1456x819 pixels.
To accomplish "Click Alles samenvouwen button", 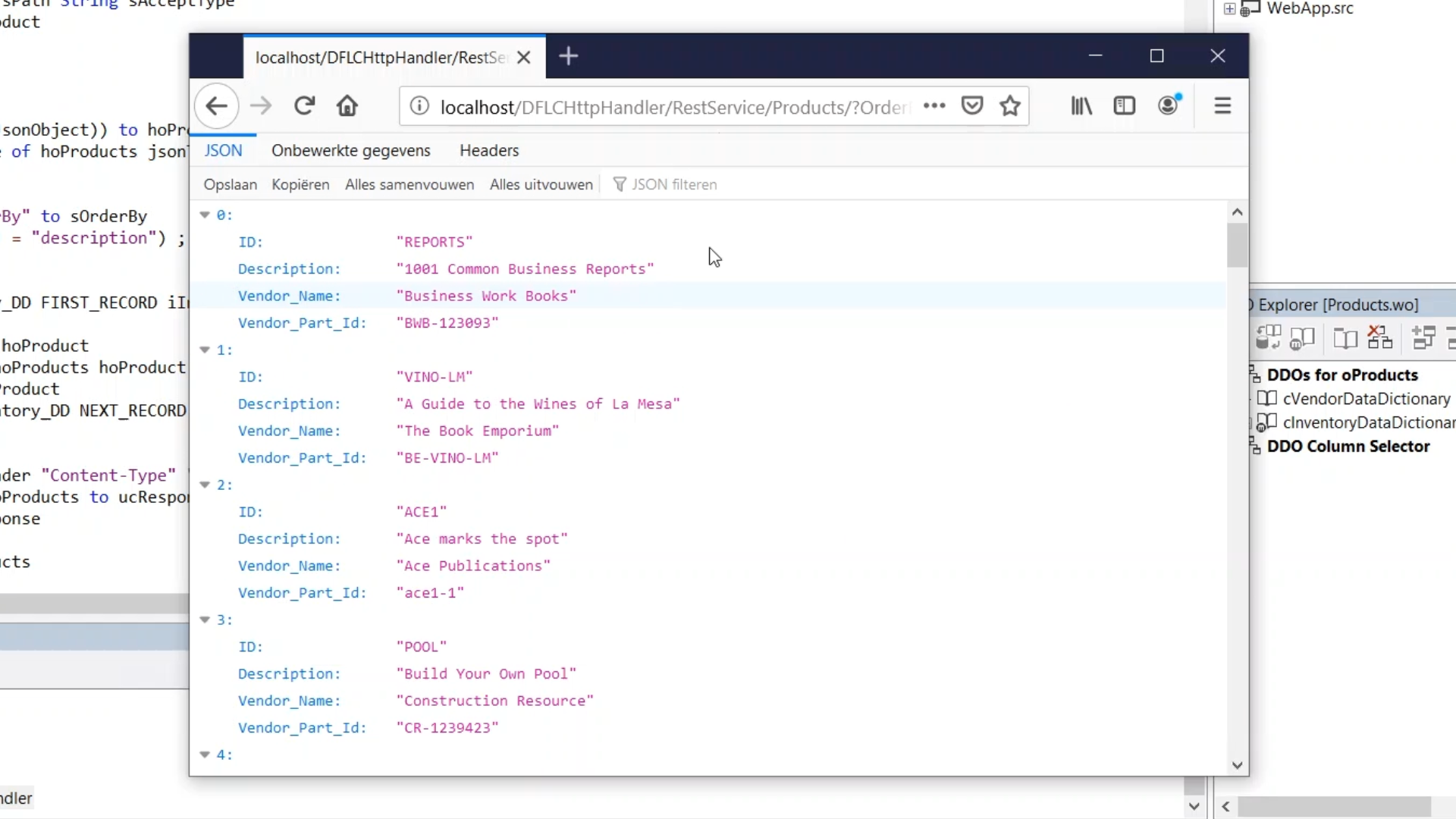I will (x=409, y=185).
